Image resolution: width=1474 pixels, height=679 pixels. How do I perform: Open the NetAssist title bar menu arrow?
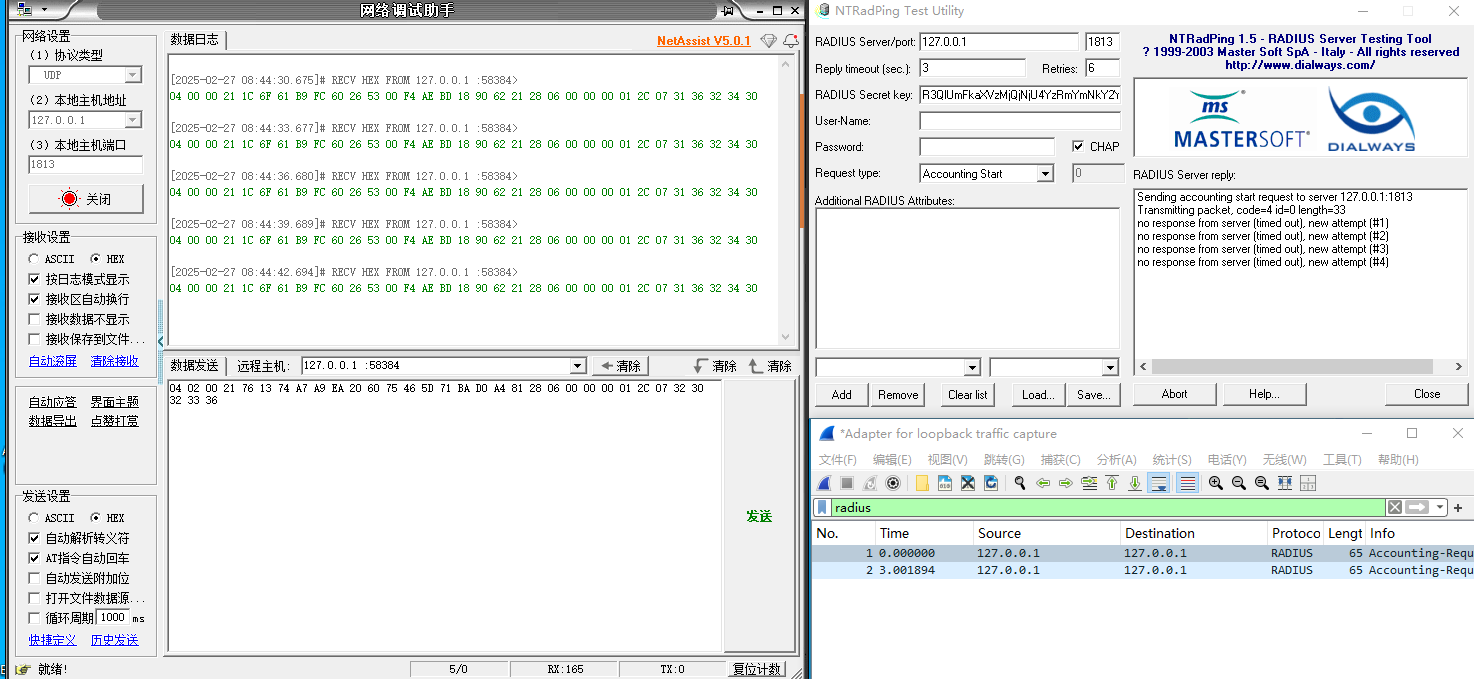pos(43,10)
